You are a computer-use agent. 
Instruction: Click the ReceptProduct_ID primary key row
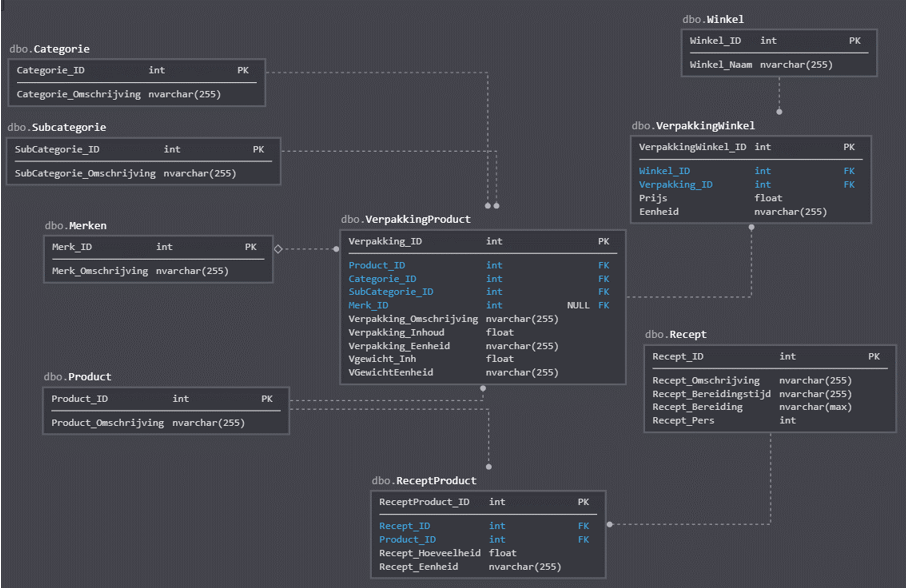point(488,503)
